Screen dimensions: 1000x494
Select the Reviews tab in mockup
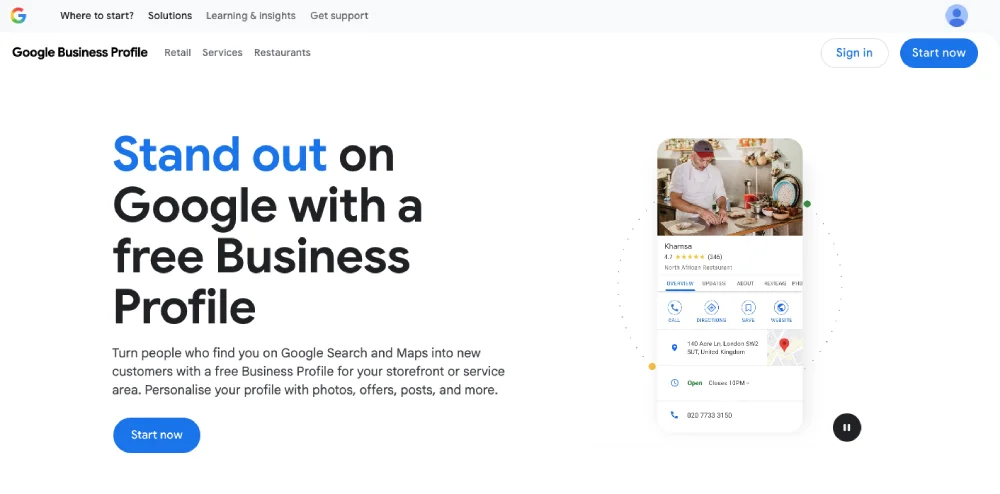[775, 284]
